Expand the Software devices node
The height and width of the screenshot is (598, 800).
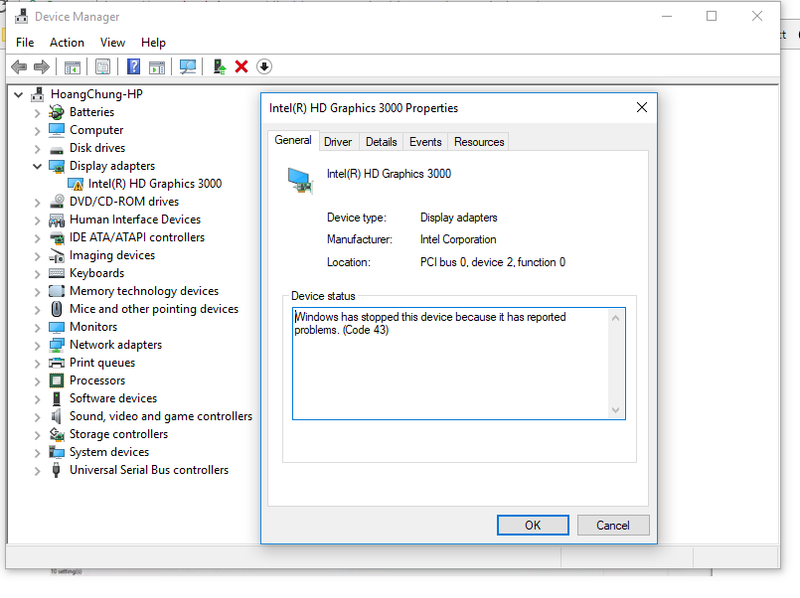[x=37, y=398]
